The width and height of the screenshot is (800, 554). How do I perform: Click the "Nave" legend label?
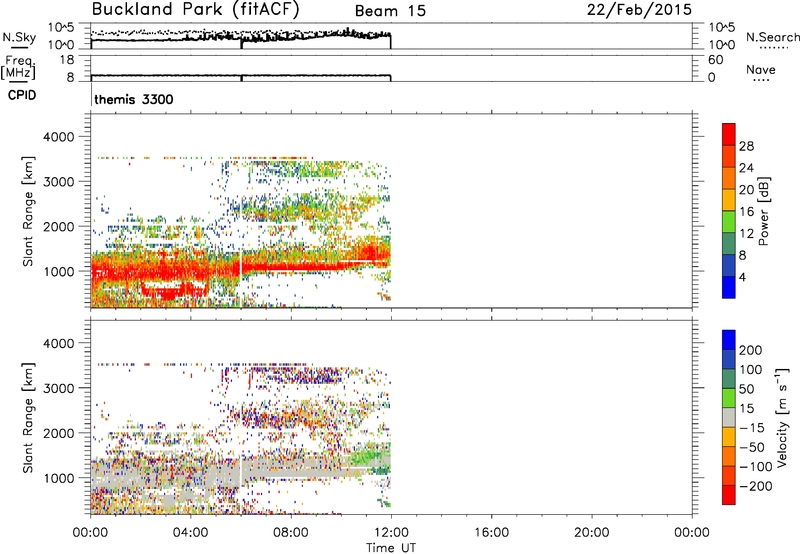click(761, 69)
